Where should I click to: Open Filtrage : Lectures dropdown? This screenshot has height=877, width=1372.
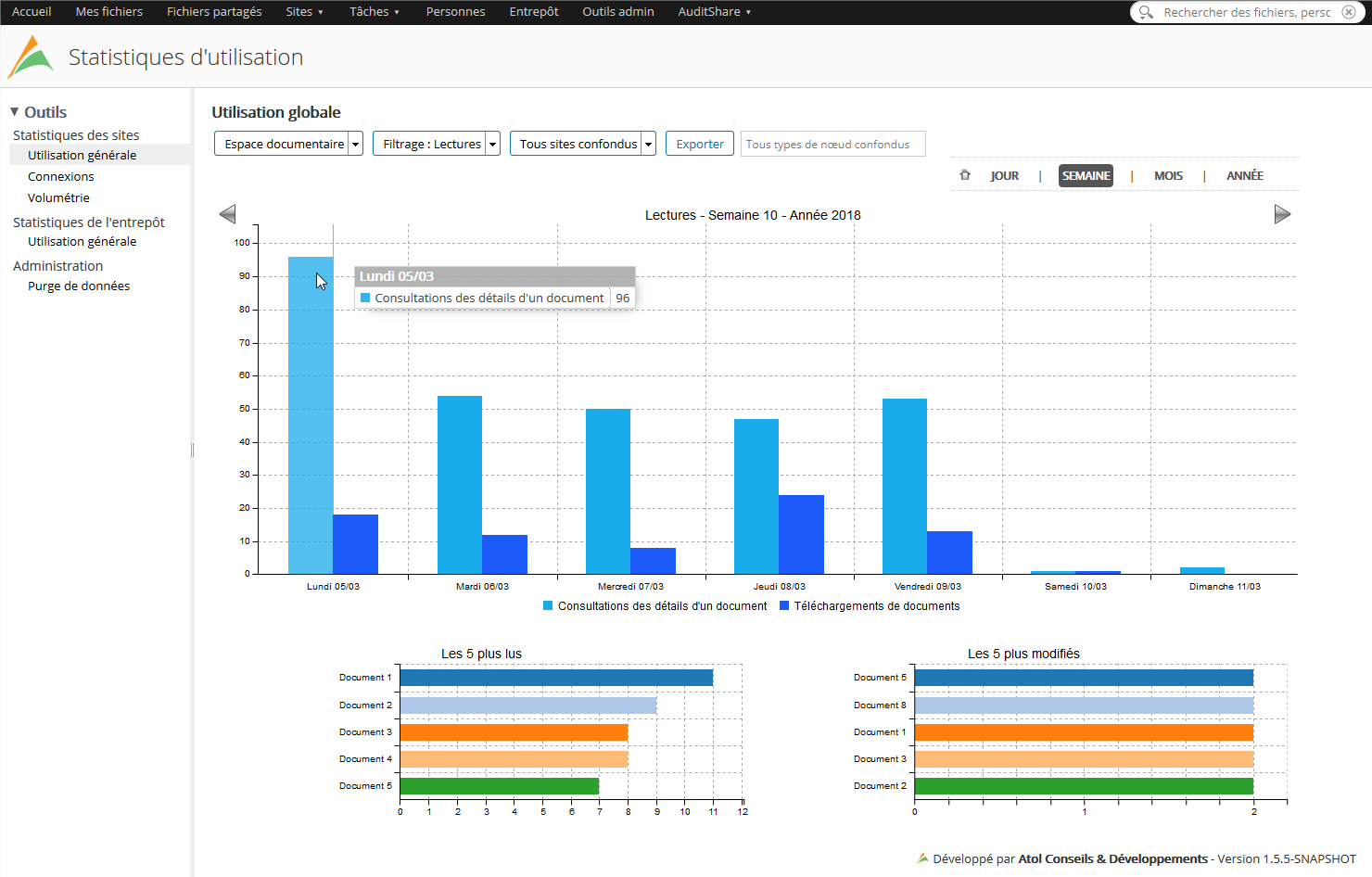[x=437, y=144]
